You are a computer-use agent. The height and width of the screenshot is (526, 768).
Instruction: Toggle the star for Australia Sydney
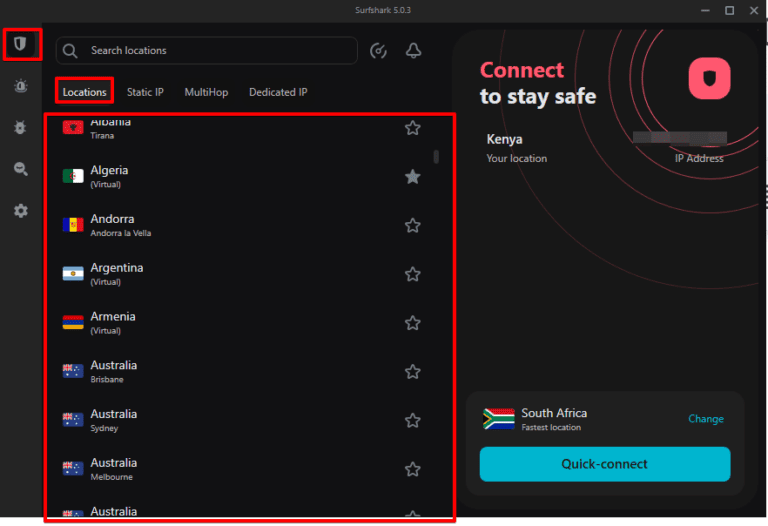point(412,421)
